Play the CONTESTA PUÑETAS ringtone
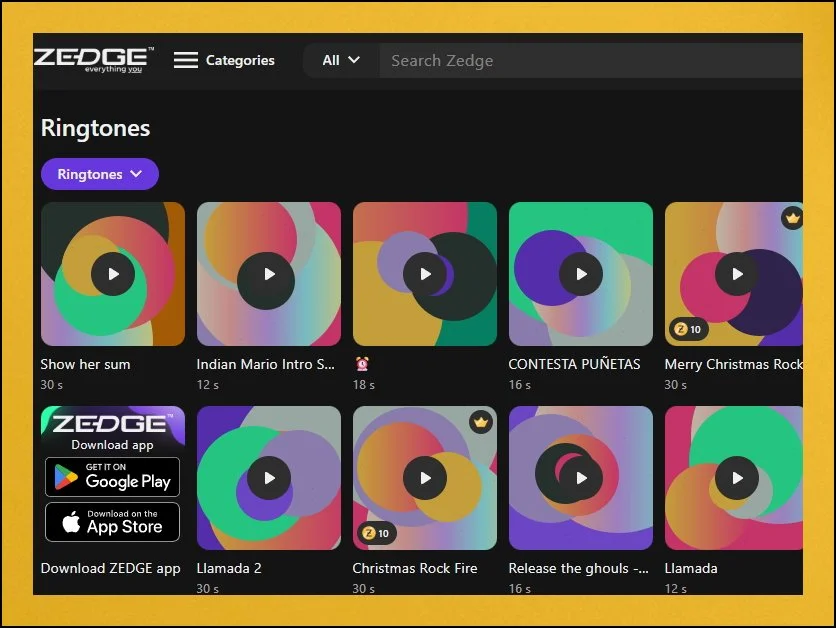Image resolution: width=836 pixels, height=628 pixels. click(581, 274)
